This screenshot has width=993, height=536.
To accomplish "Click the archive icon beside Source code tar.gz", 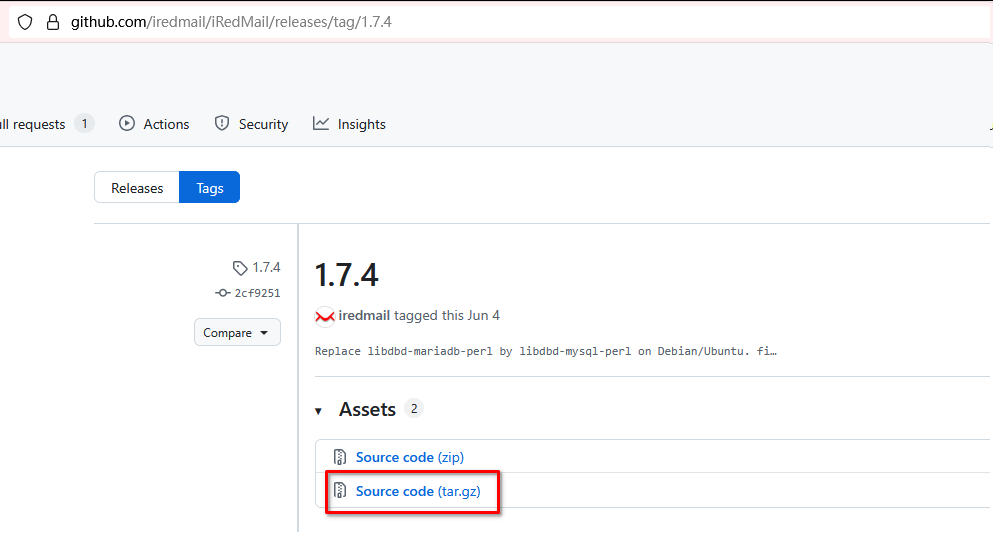I will [340, 491].
